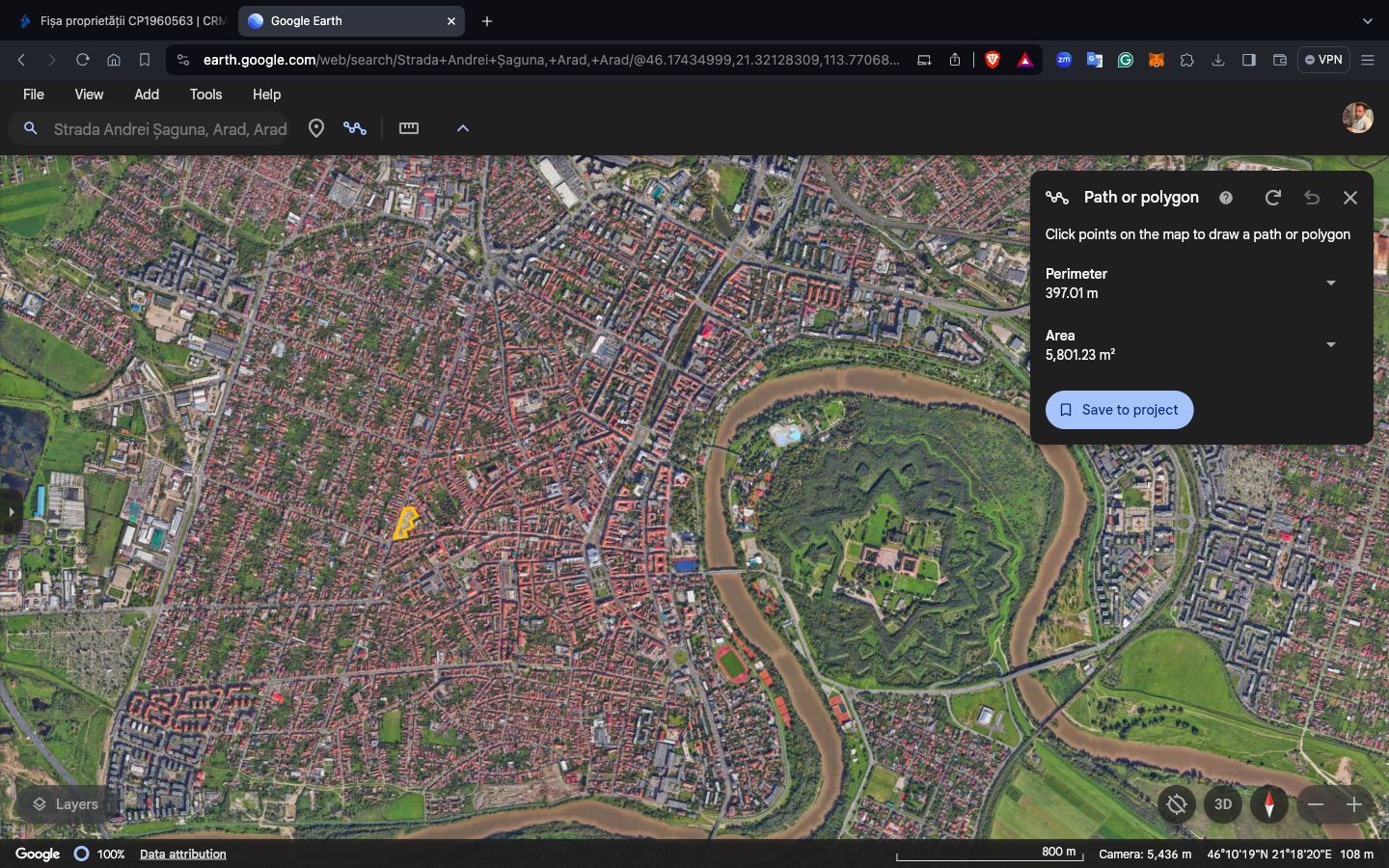Click the add placemark pin icon
The height and width of the screenshot is (868, 1389).
point(315,128)
